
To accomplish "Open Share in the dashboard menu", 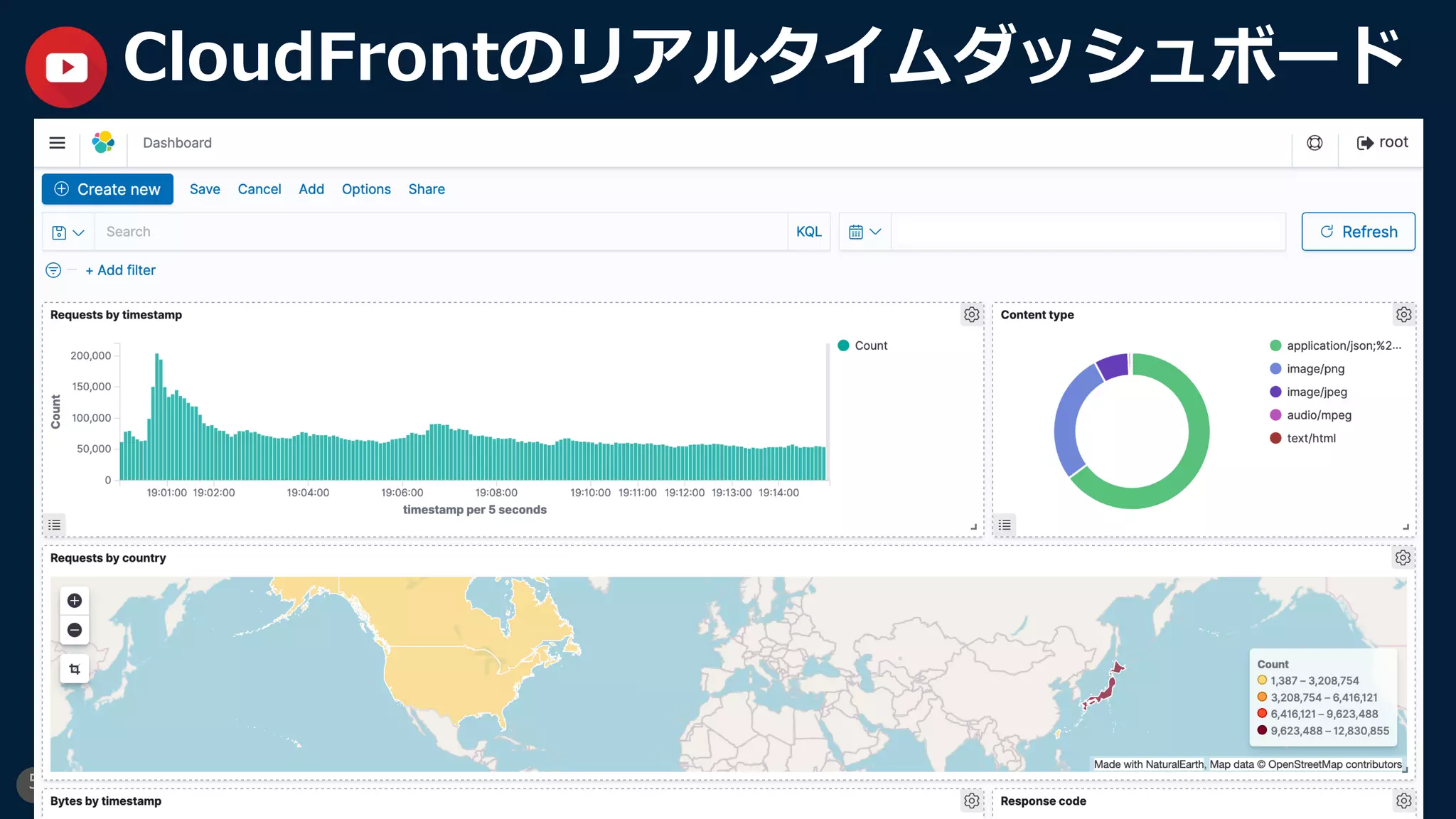I will coord(427,189).
